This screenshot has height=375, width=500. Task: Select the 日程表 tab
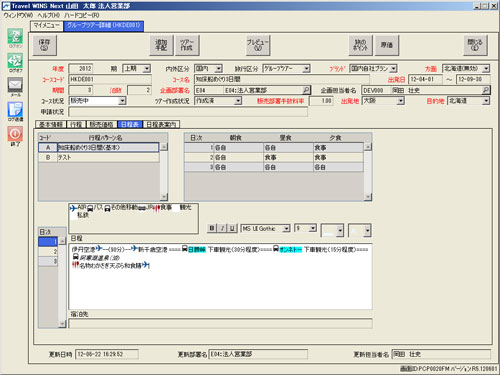tap(130, 124)
